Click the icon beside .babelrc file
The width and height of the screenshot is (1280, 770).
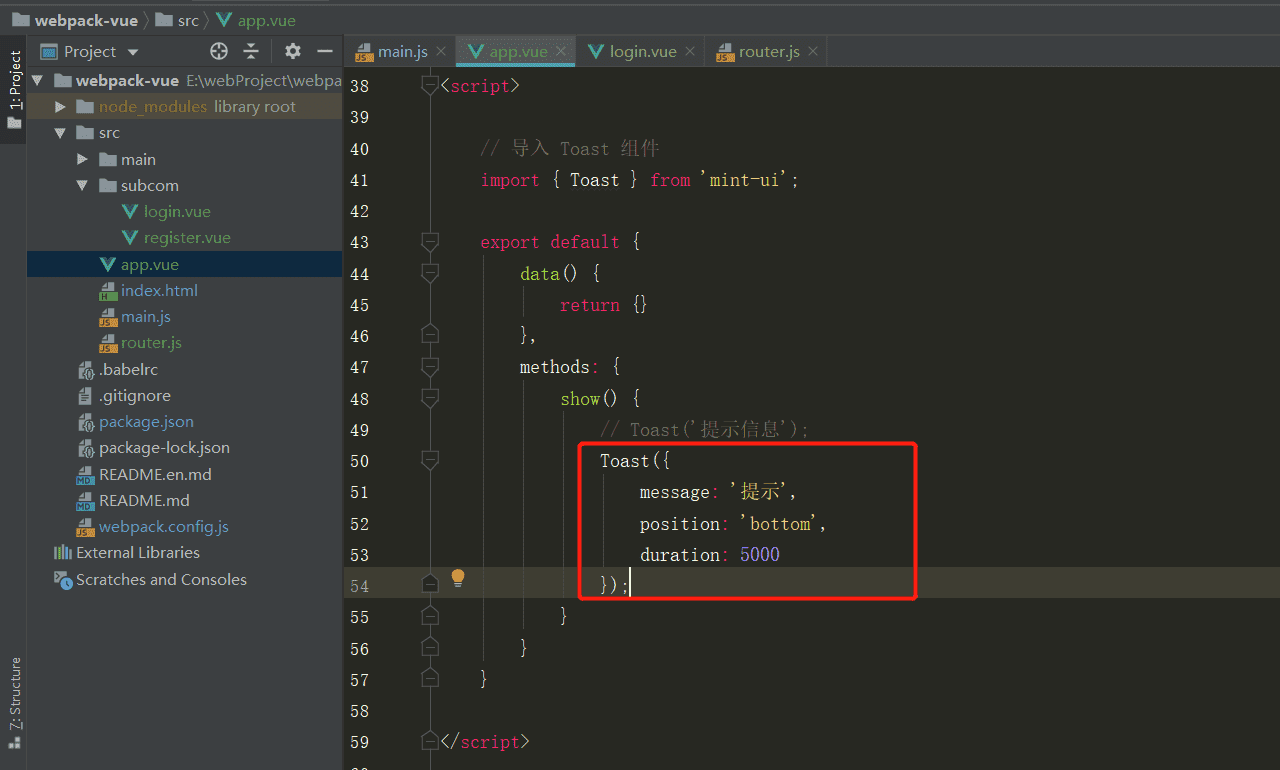86,370
